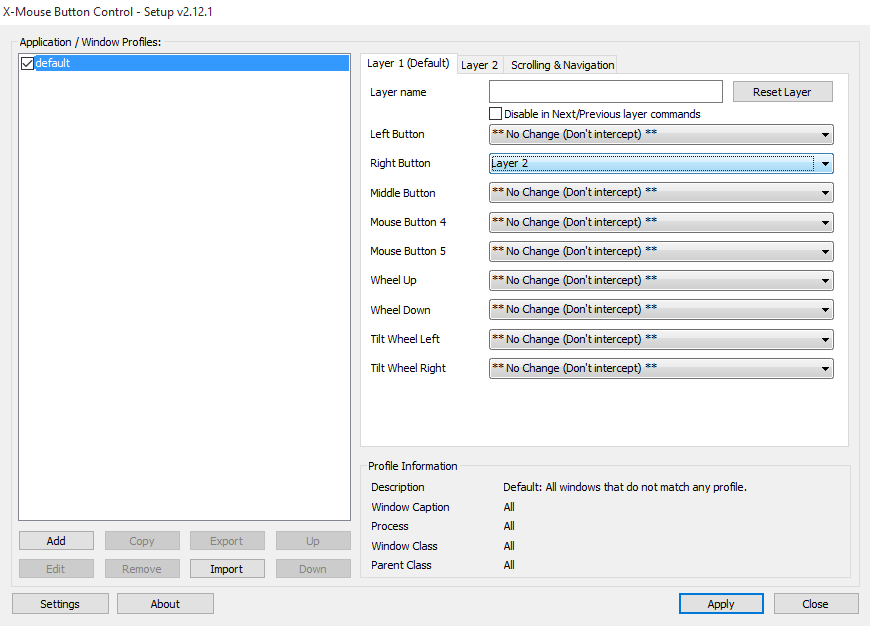Toggle the default profile checkbox
Viewport: 870px width, 626px height.
[x=27, y=64]
